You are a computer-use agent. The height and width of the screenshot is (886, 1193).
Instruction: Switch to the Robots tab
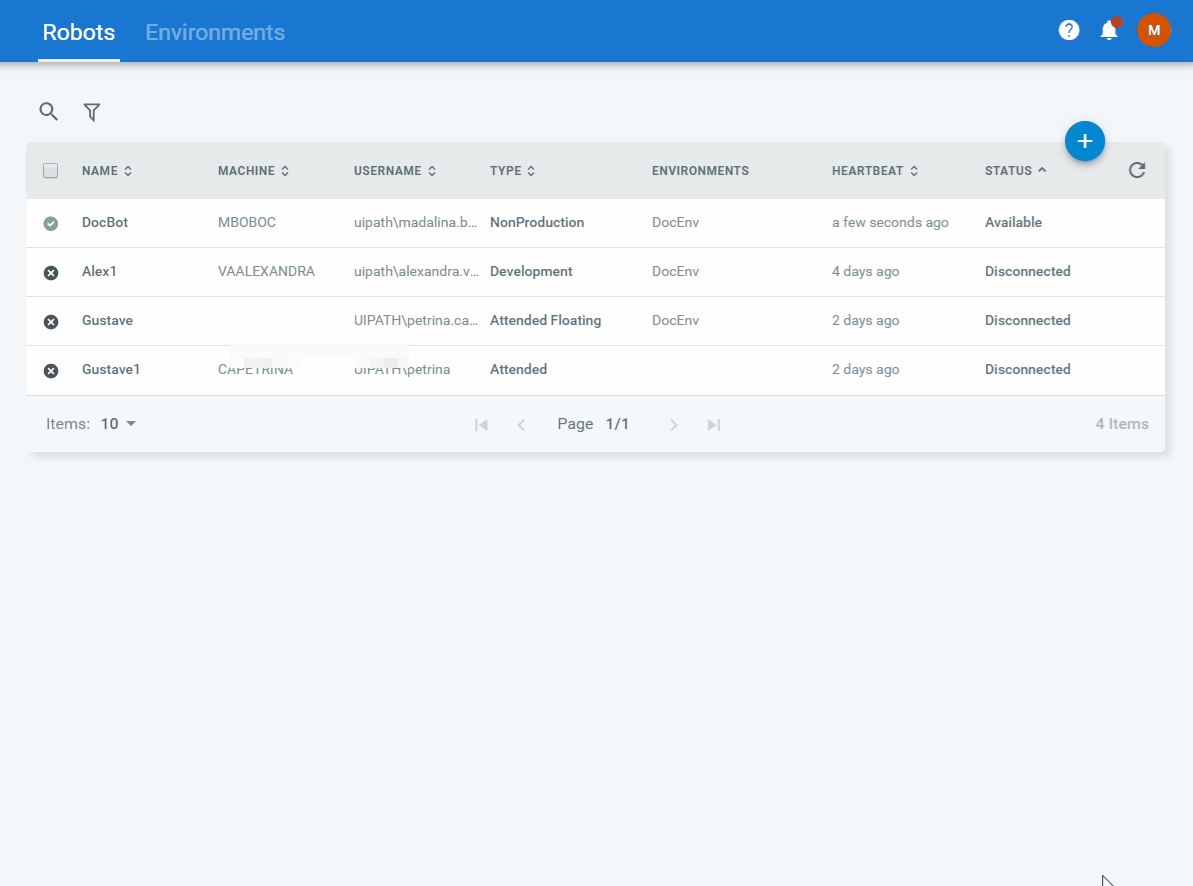click(79, 32)
